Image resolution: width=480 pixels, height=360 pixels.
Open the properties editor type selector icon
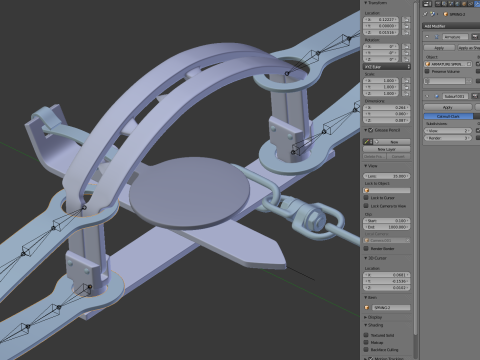[x=427, y=4]
